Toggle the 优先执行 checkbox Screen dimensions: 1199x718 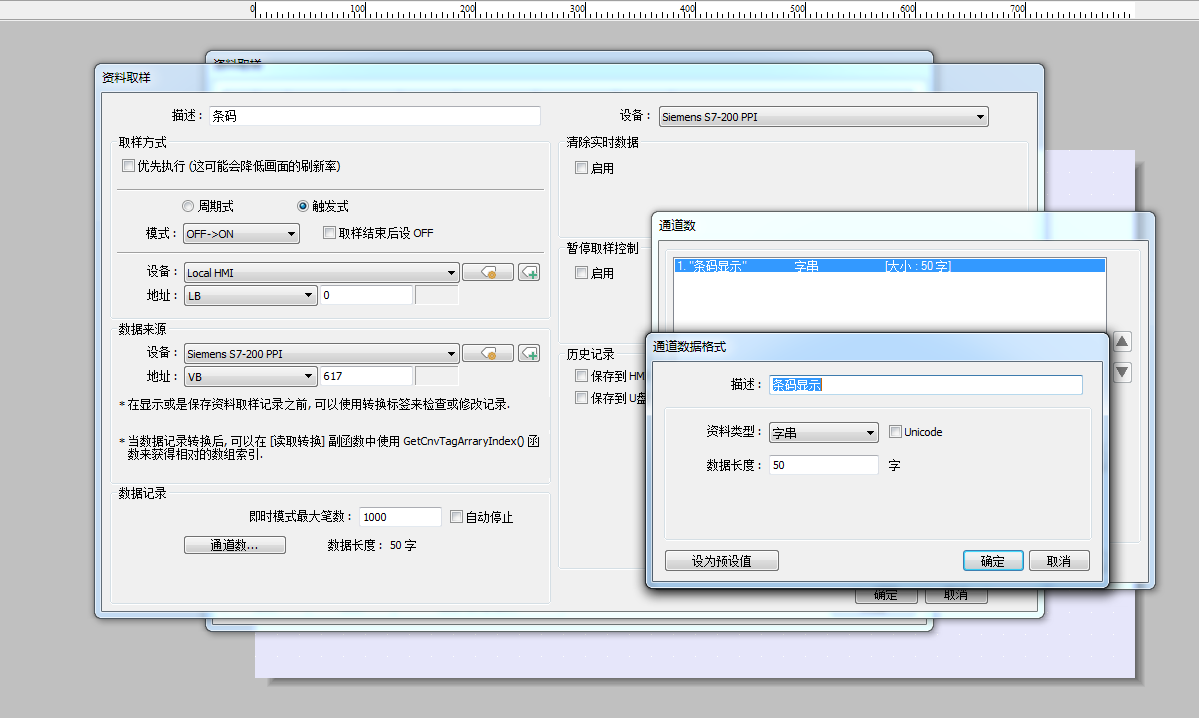pyautogui.click(x=128, y=166)
